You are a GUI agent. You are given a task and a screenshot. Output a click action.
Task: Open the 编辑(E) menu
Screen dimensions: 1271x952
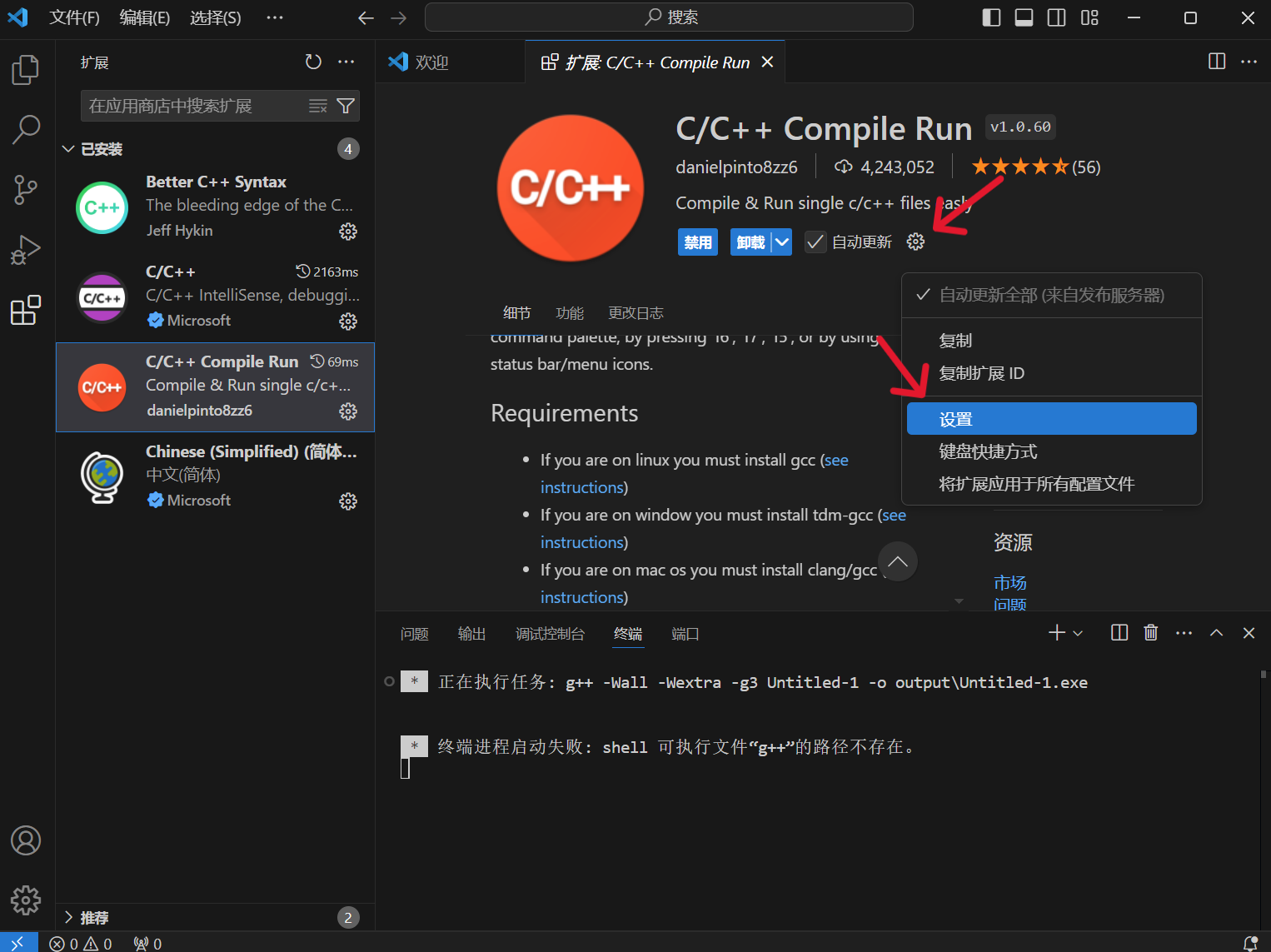(144, 17)
